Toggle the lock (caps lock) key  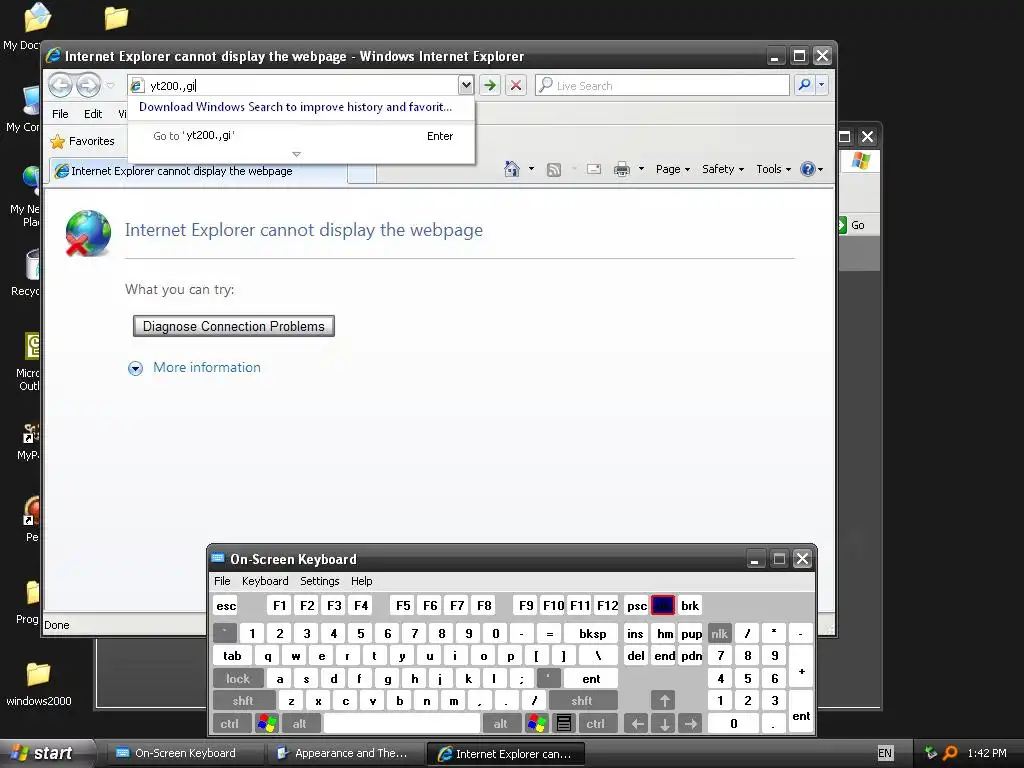coord(238,679)
